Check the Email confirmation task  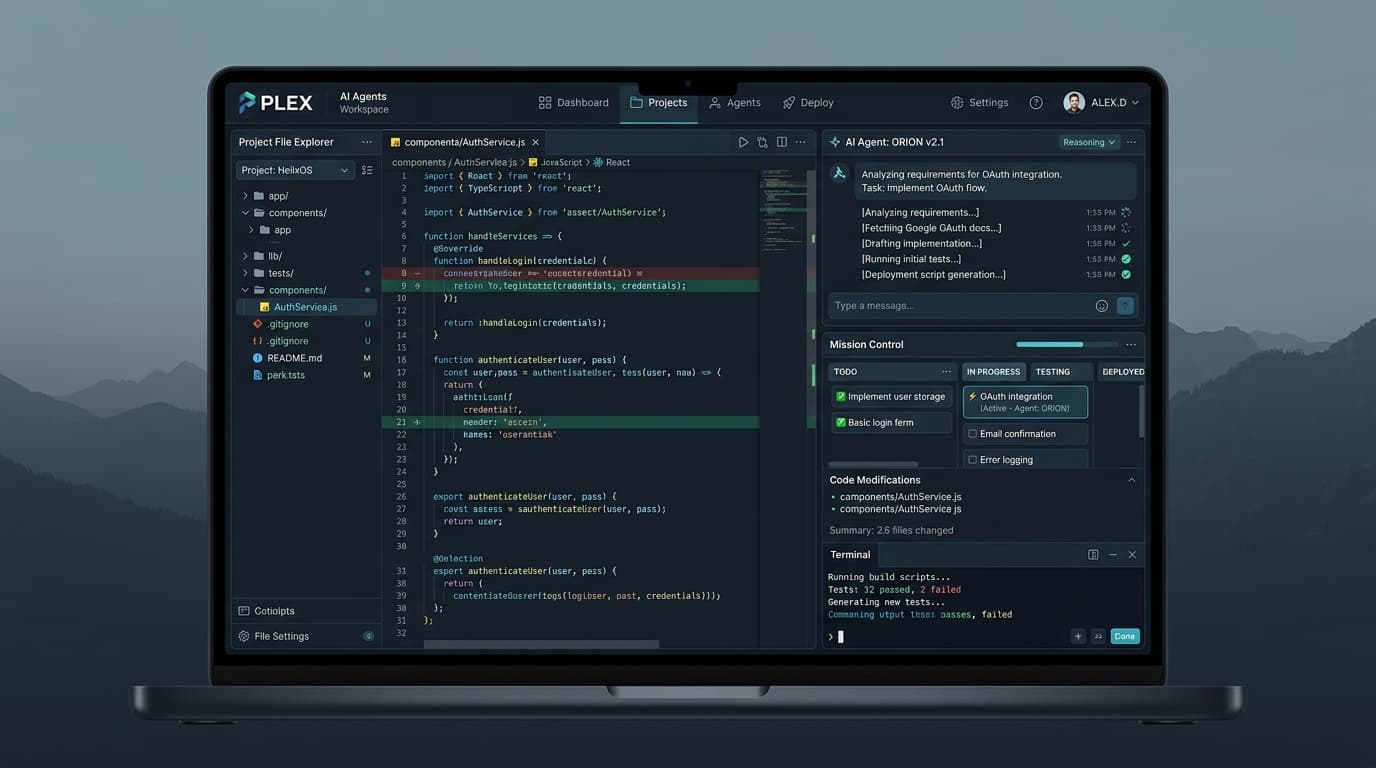[972, 434]
